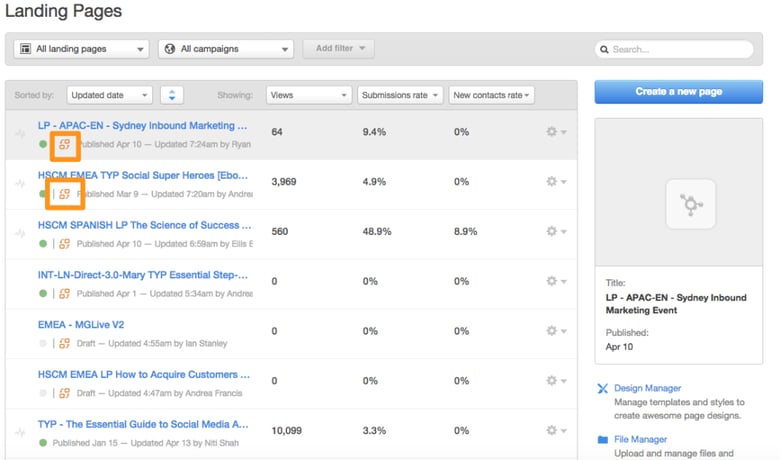
Task: Open the Design Manager link
Action: pyautogui.click(x=647, y=388)
